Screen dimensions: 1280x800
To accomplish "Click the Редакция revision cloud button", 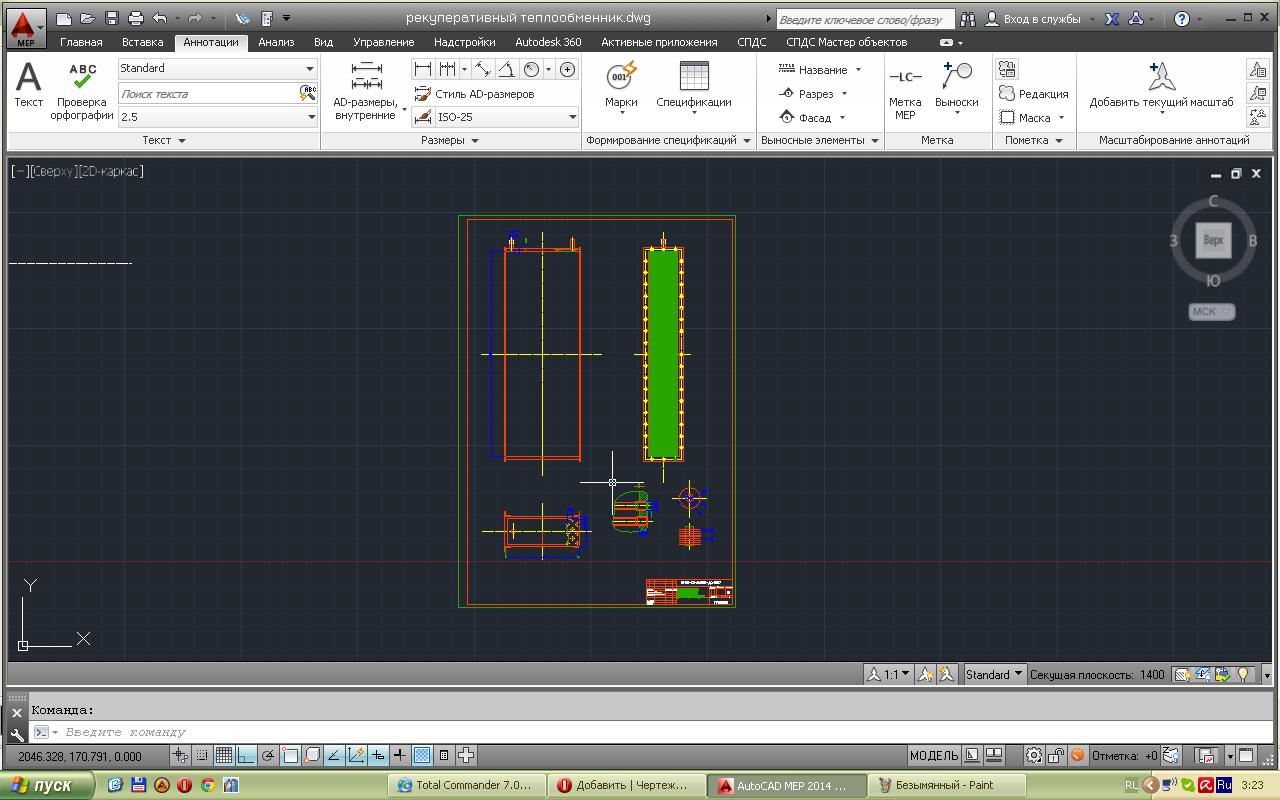I will [1034, 93].
